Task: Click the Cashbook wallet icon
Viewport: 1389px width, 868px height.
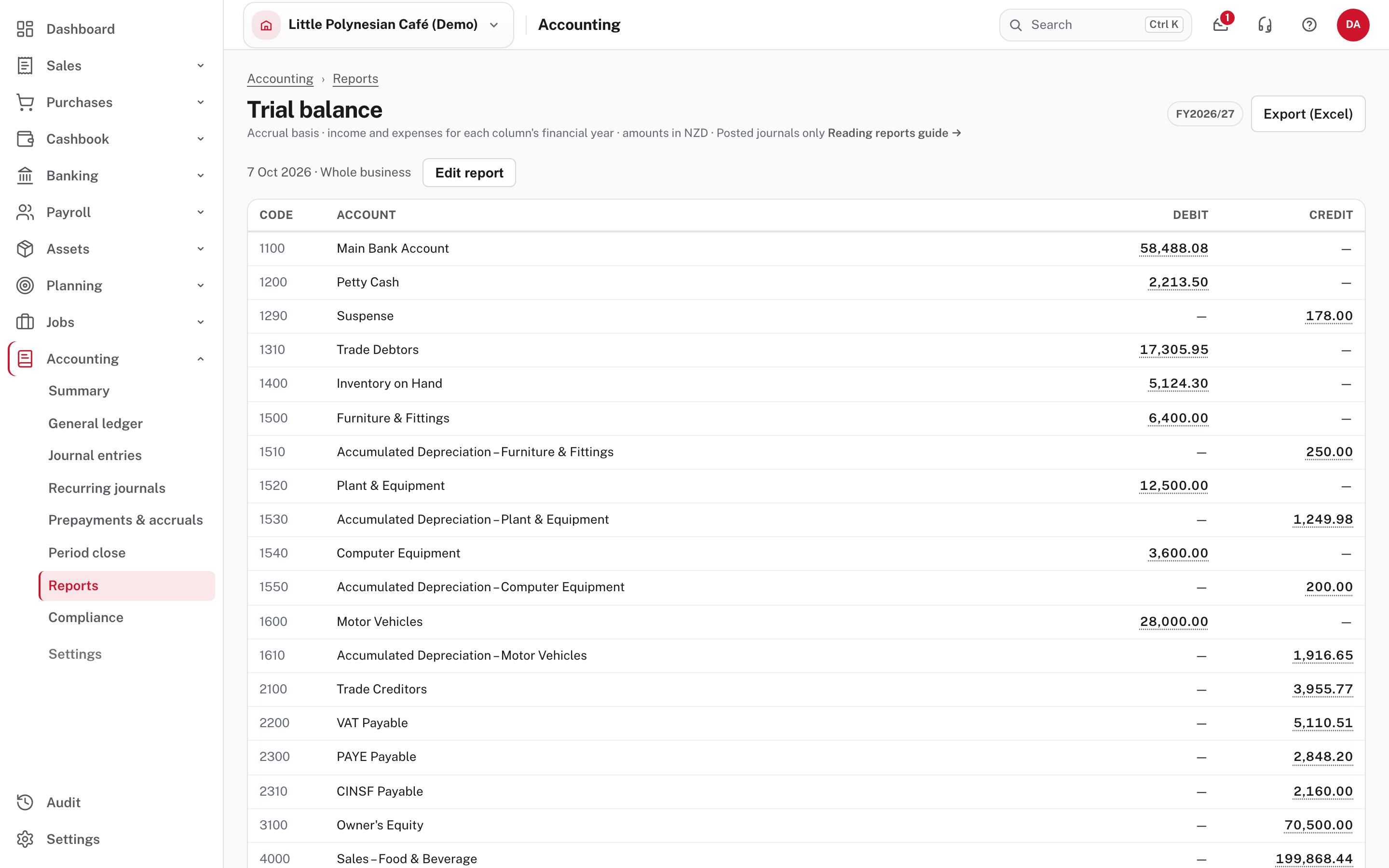Action: click(x=25, y=139)
